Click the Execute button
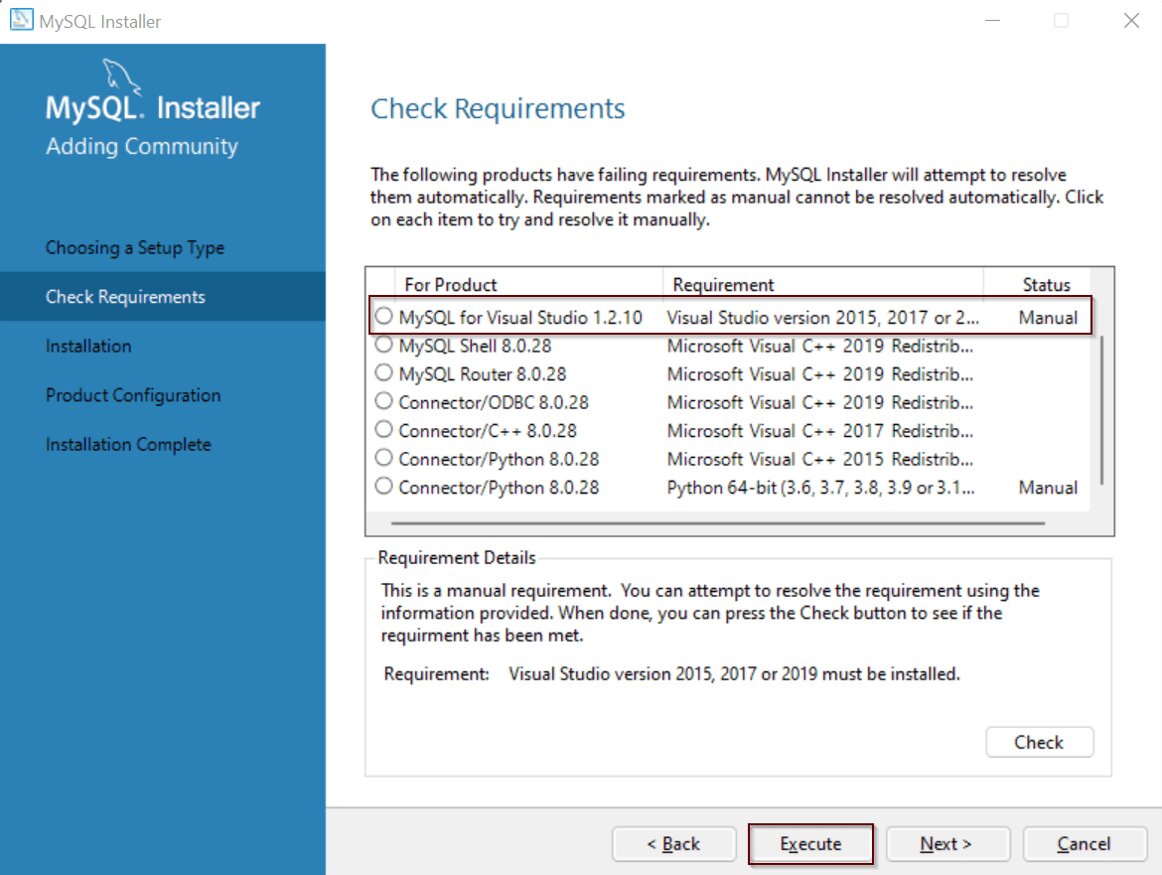The image size is (1162, 875). [811, 844]
